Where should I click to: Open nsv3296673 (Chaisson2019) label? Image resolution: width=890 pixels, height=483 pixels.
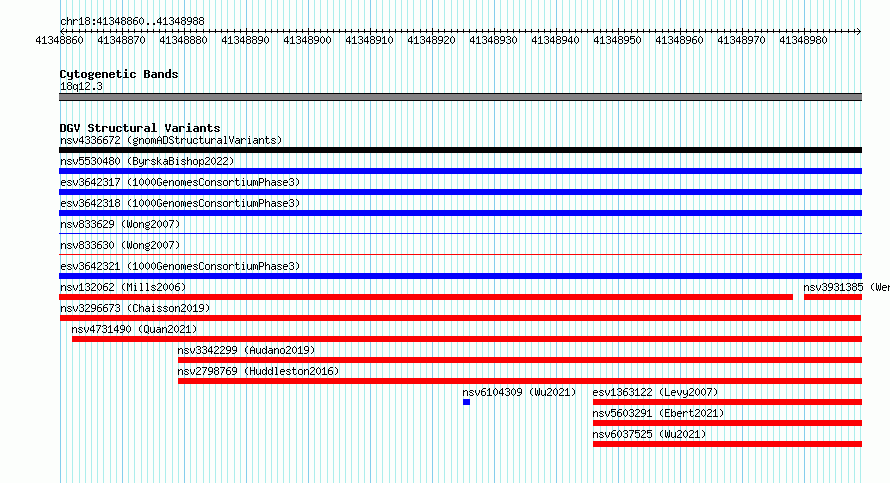pyautogui.click(x=135, y=308)
